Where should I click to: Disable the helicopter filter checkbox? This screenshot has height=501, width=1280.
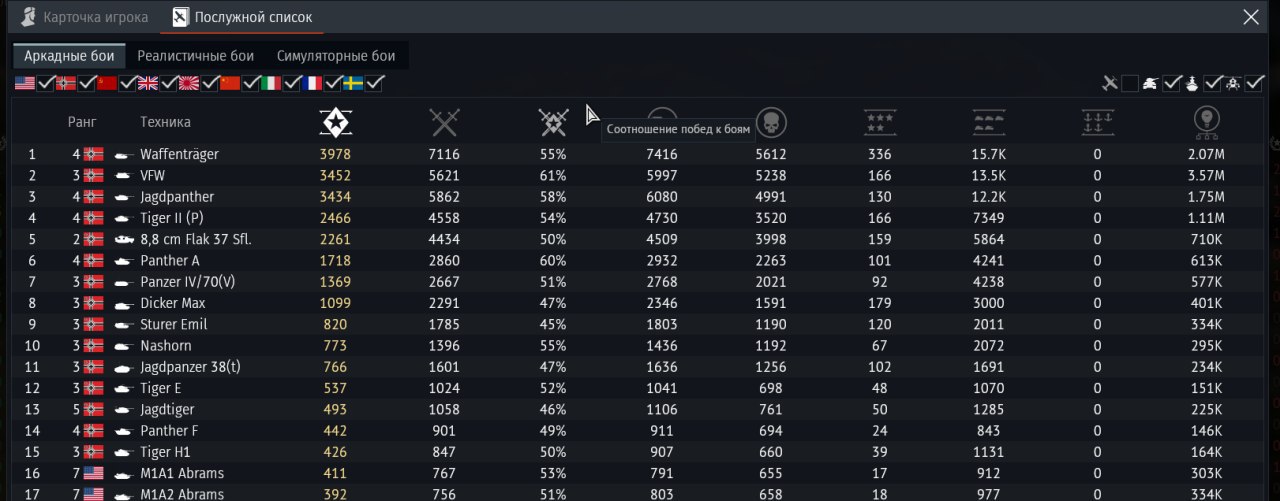1253,83
